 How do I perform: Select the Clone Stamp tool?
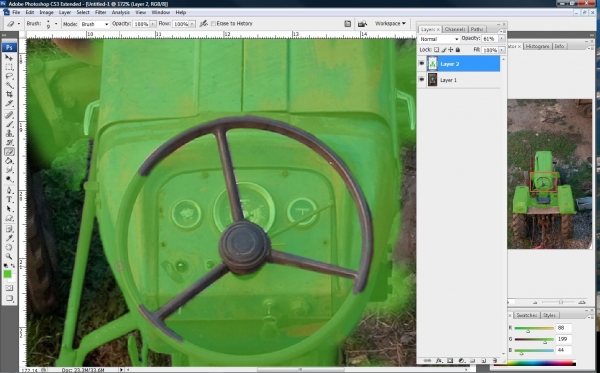pyautogui.click(x=9, y=133)
